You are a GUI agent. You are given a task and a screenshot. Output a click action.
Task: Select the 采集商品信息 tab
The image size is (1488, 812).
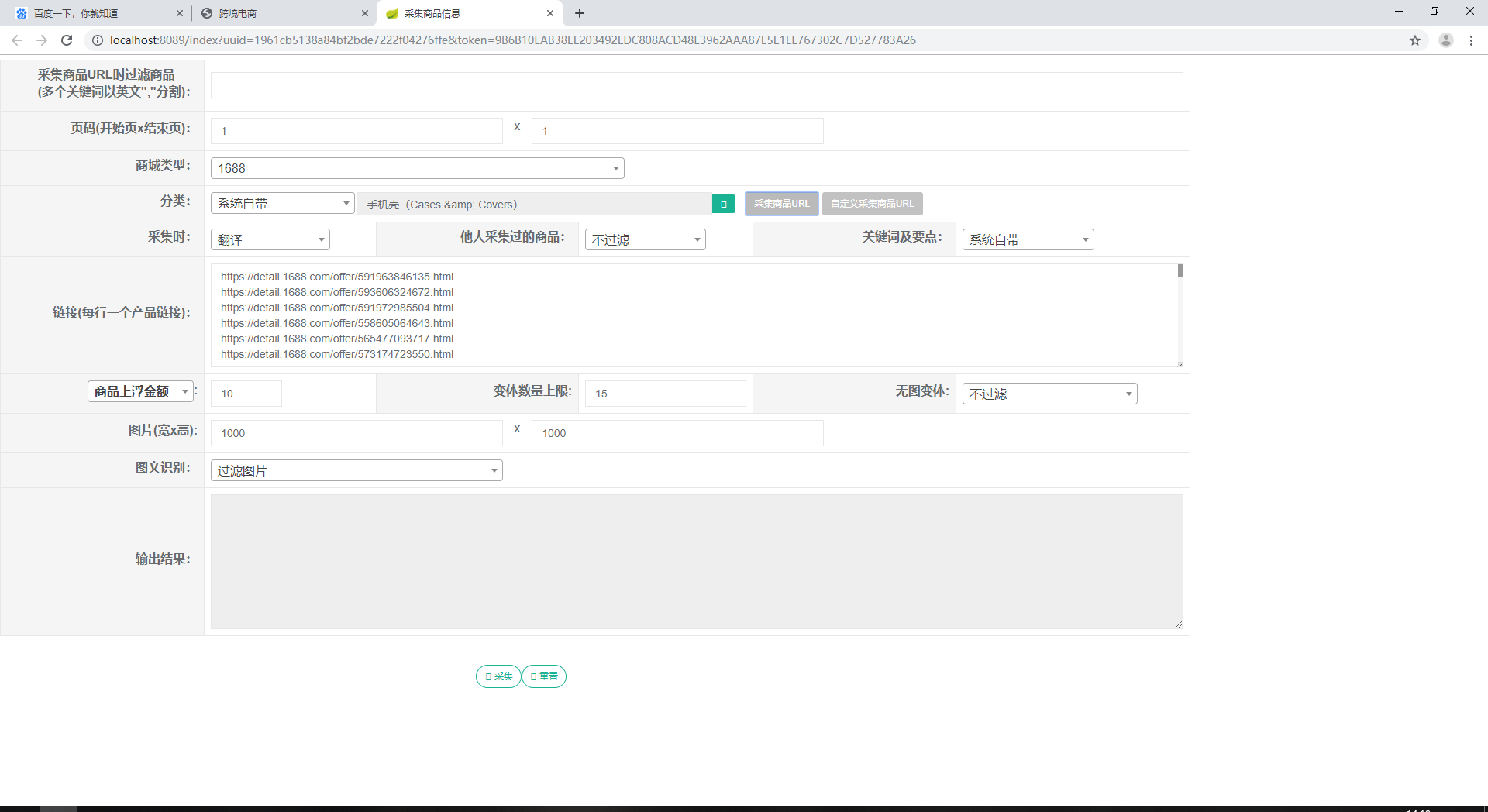[x=470, y=13]
